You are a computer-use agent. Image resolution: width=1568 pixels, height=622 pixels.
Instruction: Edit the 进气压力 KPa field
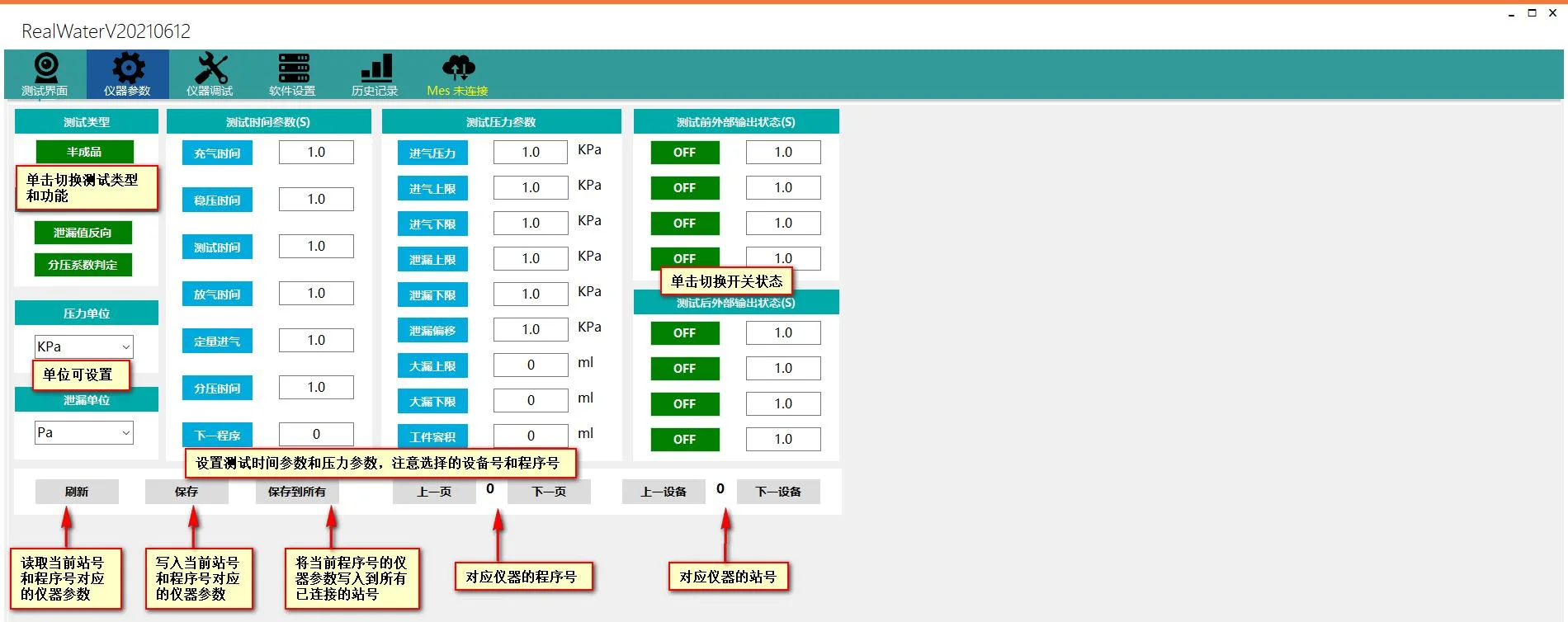(531, 153)
